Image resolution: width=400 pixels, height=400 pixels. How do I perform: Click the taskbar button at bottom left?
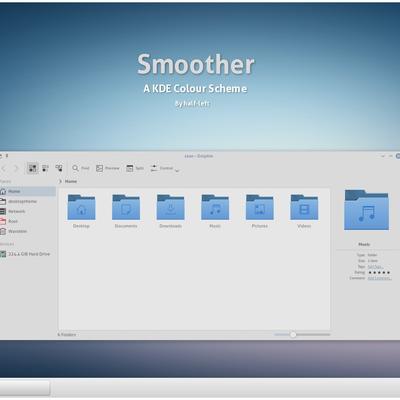pyautogui.click(x=25, y=388)
